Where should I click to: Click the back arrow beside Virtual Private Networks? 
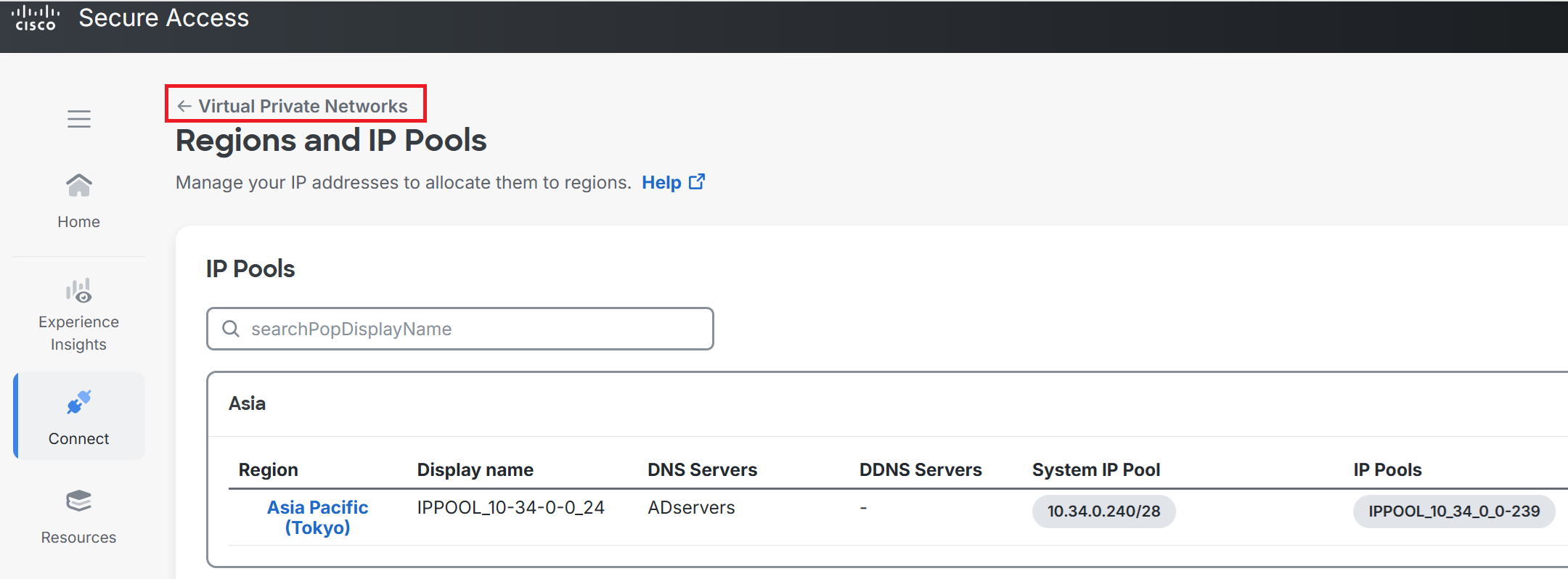[184, 106]
